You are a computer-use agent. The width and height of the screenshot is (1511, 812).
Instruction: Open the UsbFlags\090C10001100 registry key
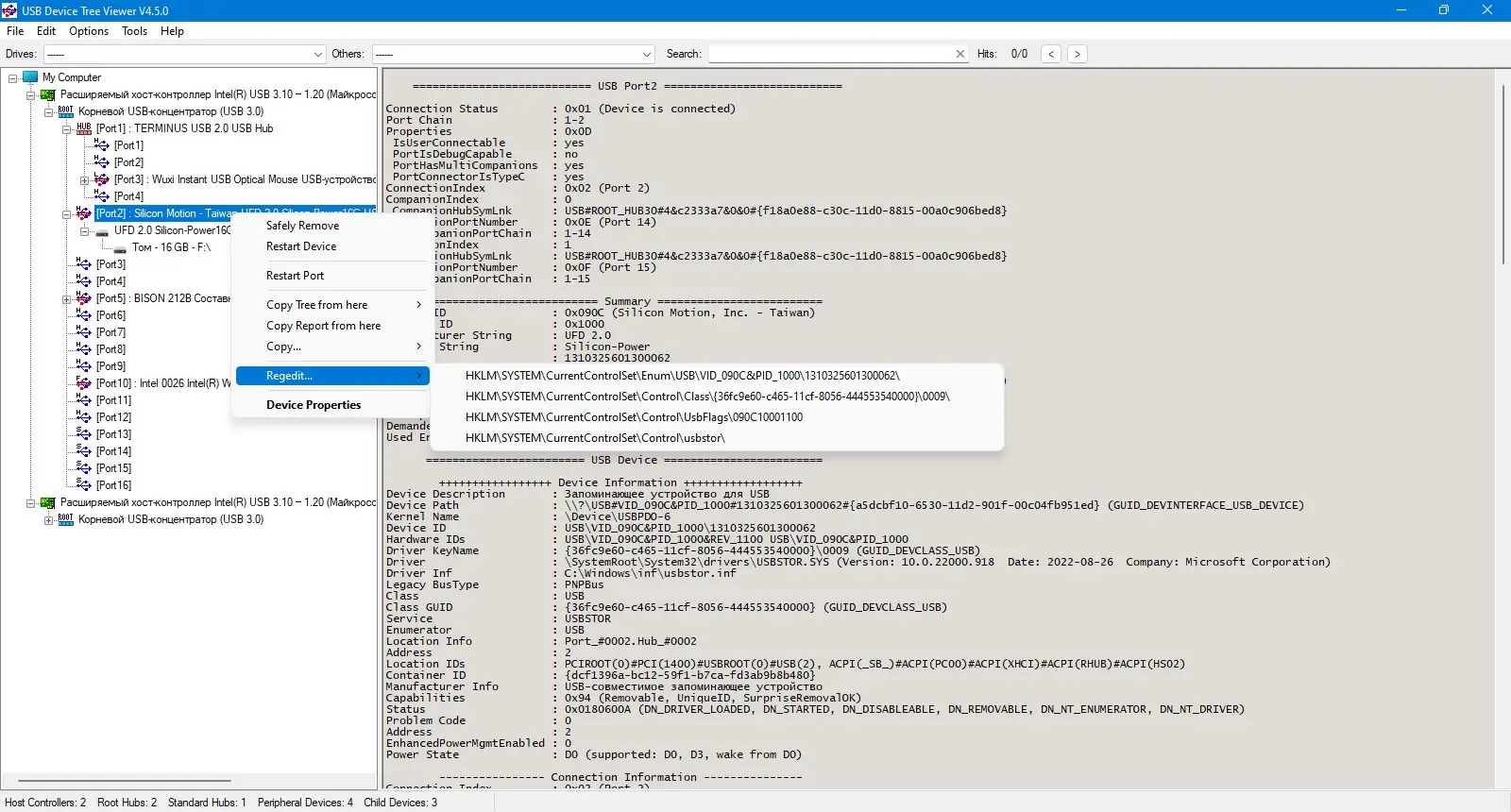click(717, 417)
